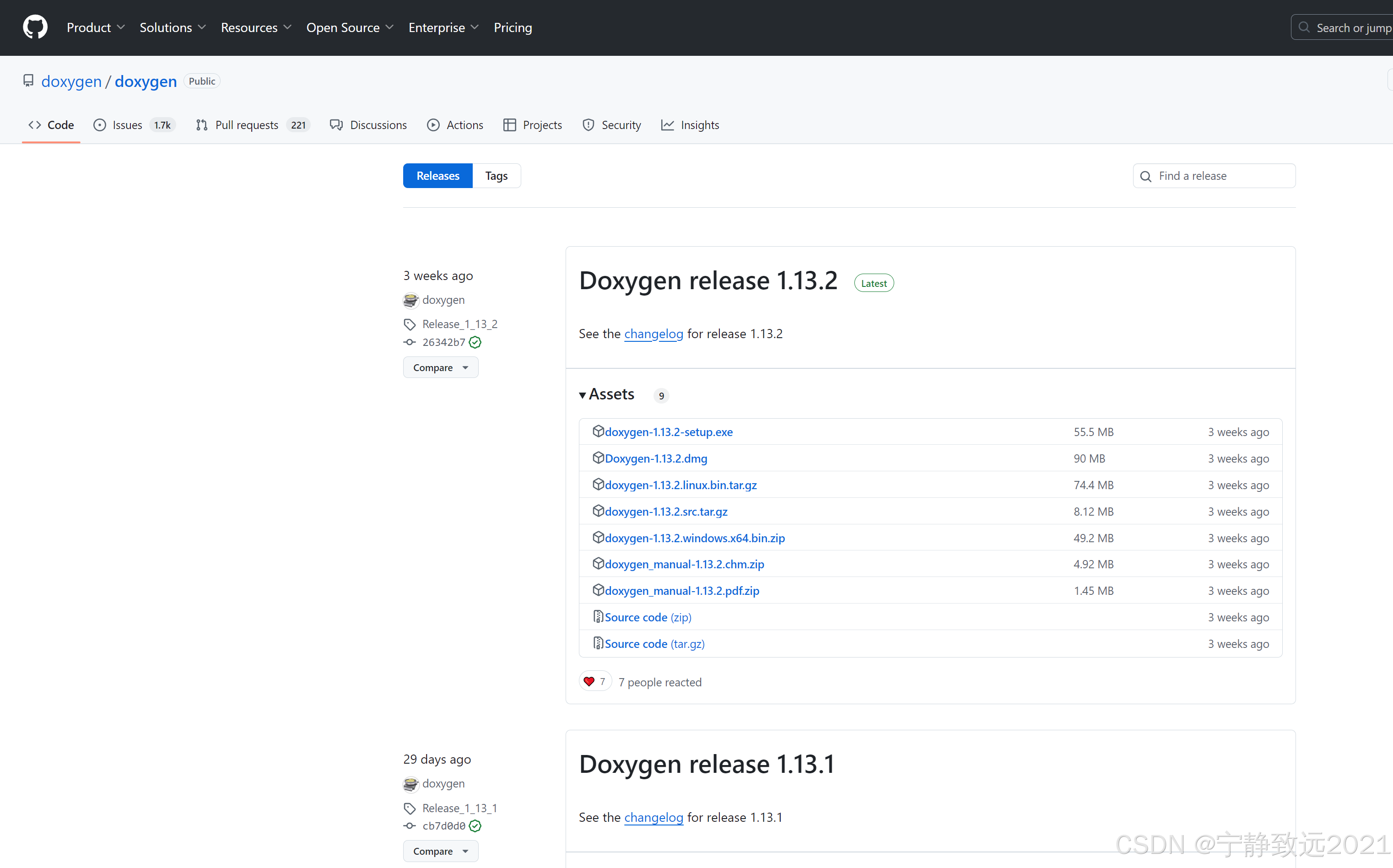Select the Releases button
This screenshot has width=1393, height=868.
pos(438,176)
